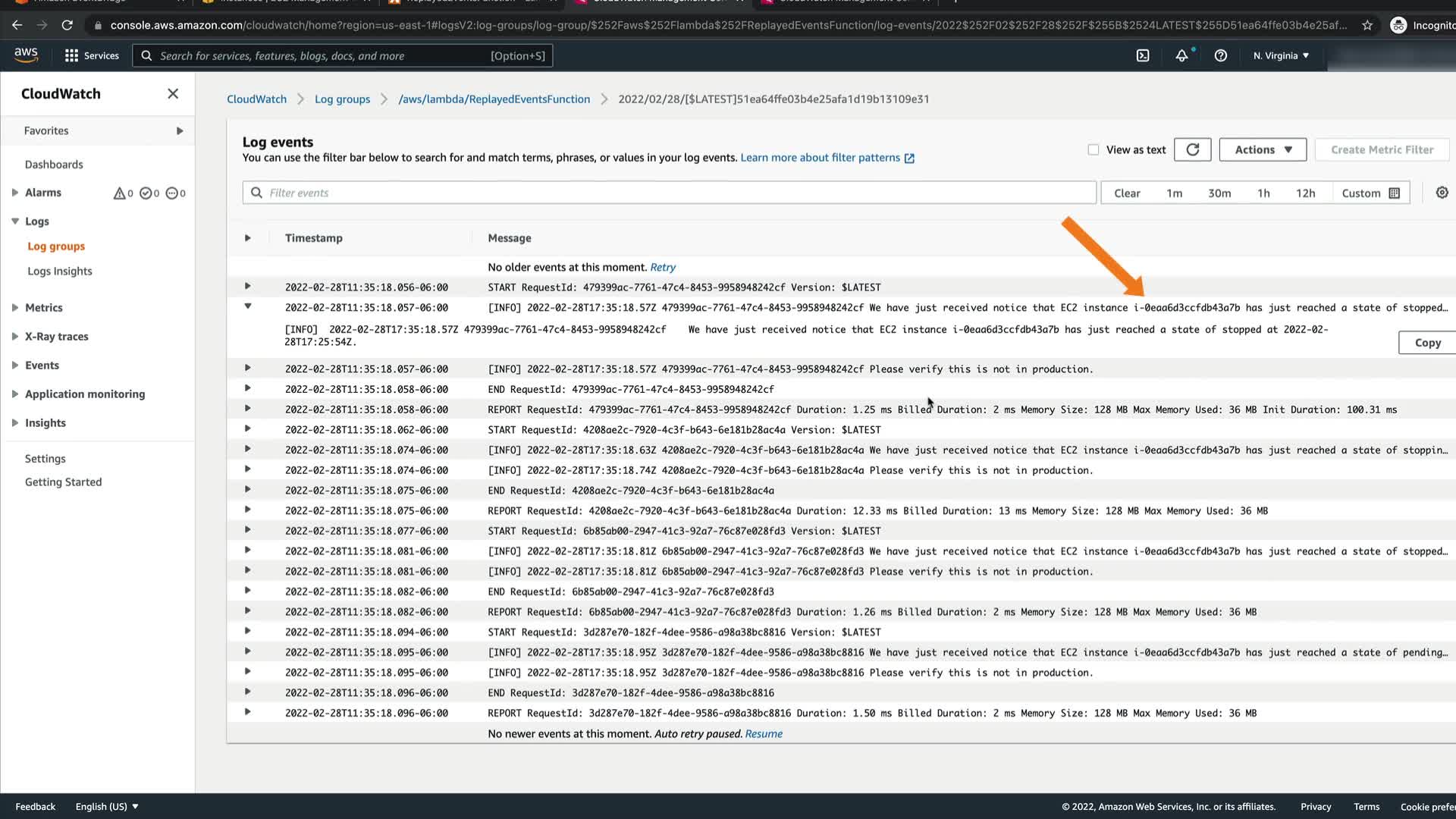
Task: Open log display settings gear icon
Action: (1442, 193)
